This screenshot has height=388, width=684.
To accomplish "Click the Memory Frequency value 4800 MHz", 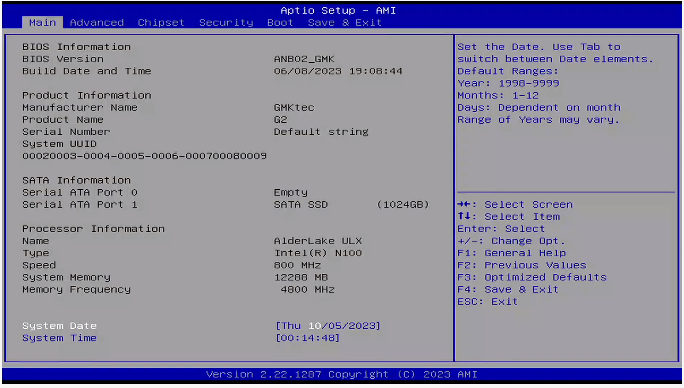I will (x=308, y=290).
